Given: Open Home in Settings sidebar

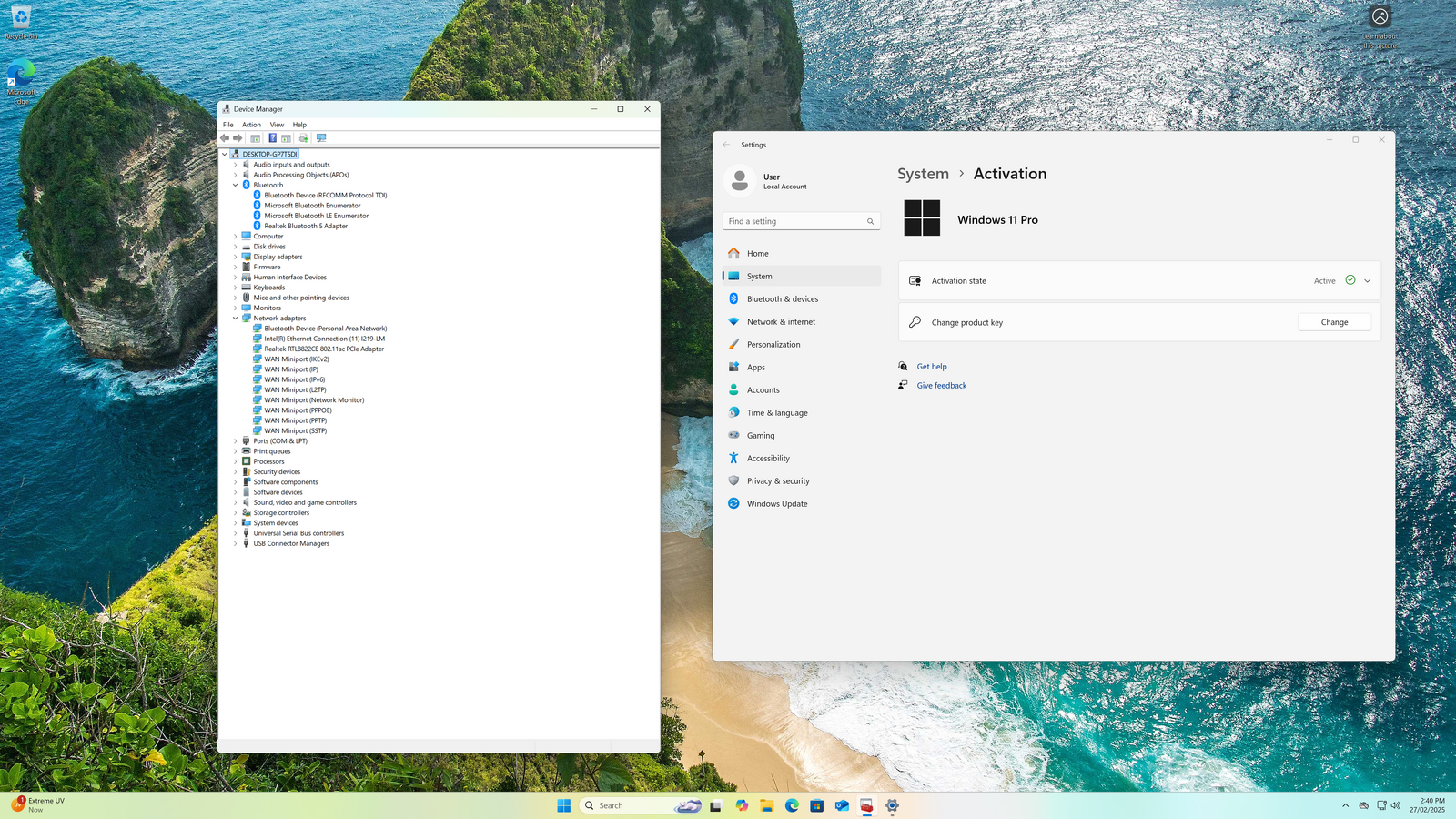Looking at the screenshot, I should tap(802, 254).
